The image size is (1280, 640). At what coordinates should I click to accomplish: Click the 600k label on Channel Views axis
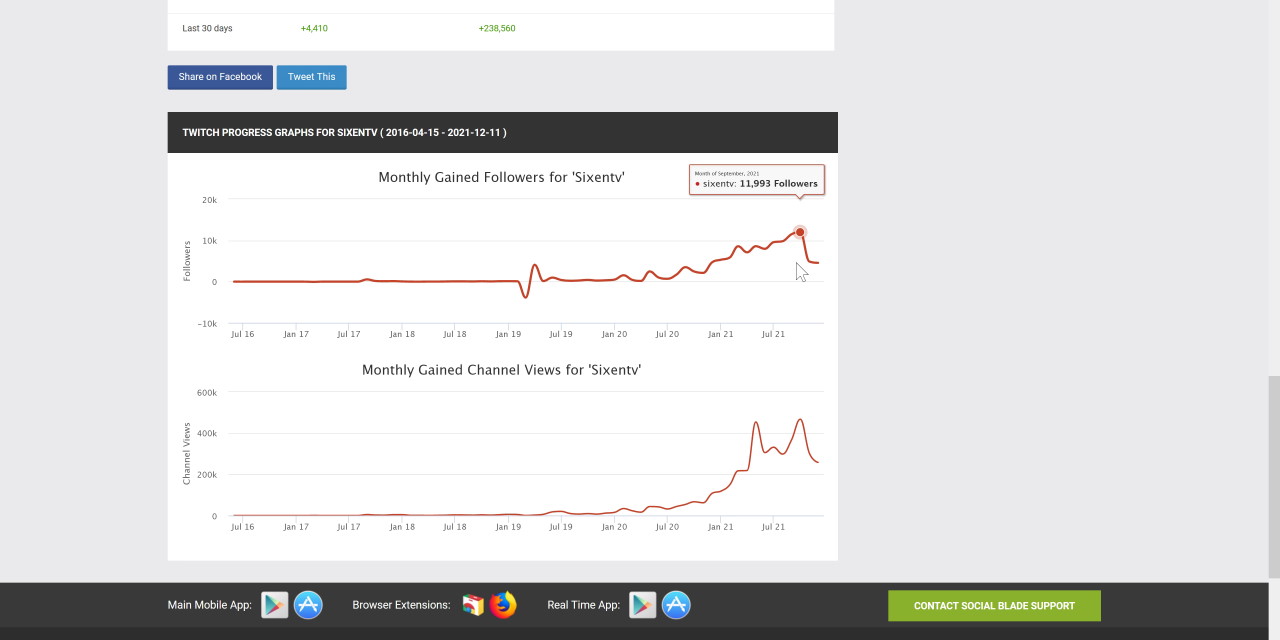[207, 393]
